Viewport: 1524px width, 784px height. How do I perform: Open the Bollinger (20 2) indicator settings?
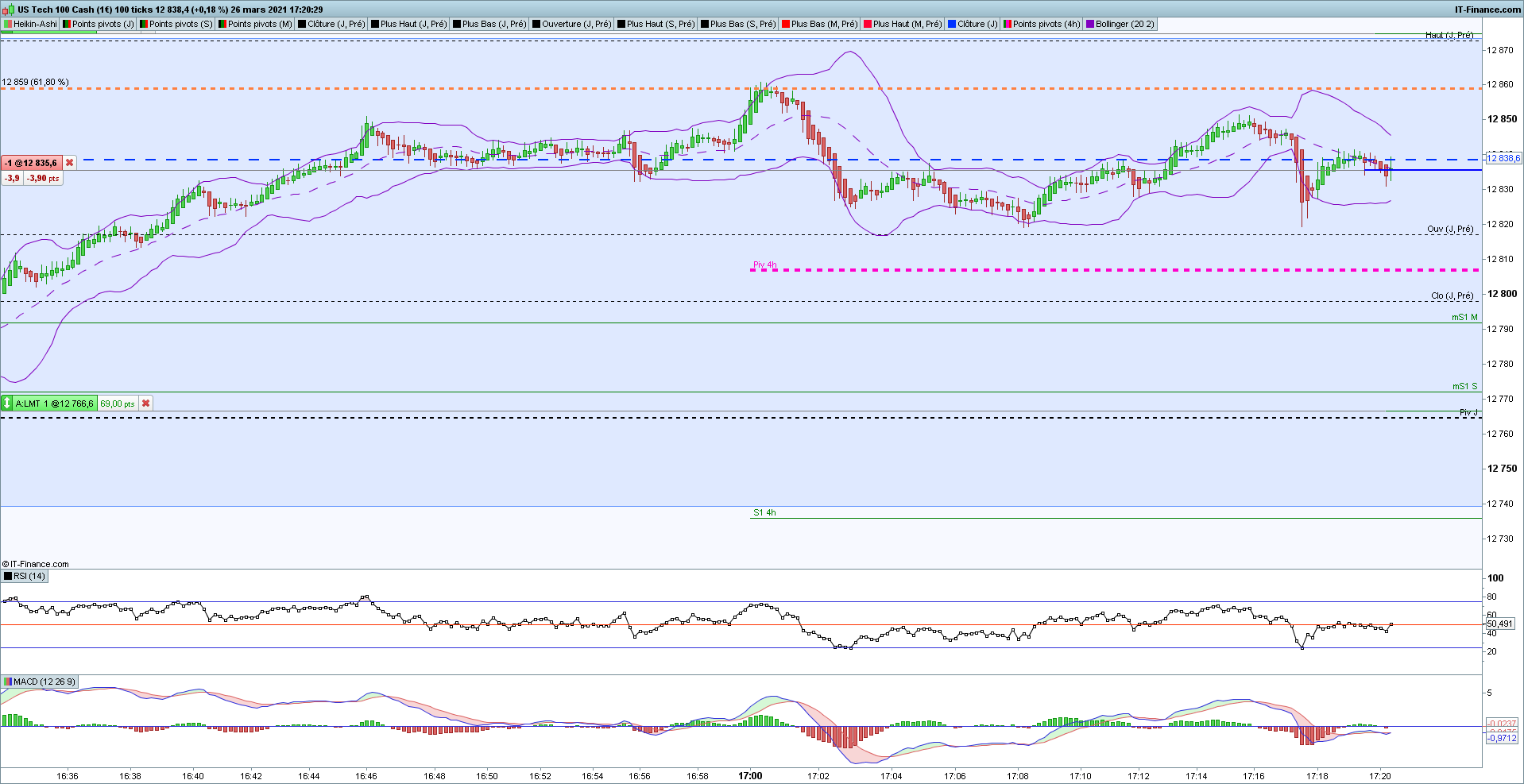click(1120, 24)
